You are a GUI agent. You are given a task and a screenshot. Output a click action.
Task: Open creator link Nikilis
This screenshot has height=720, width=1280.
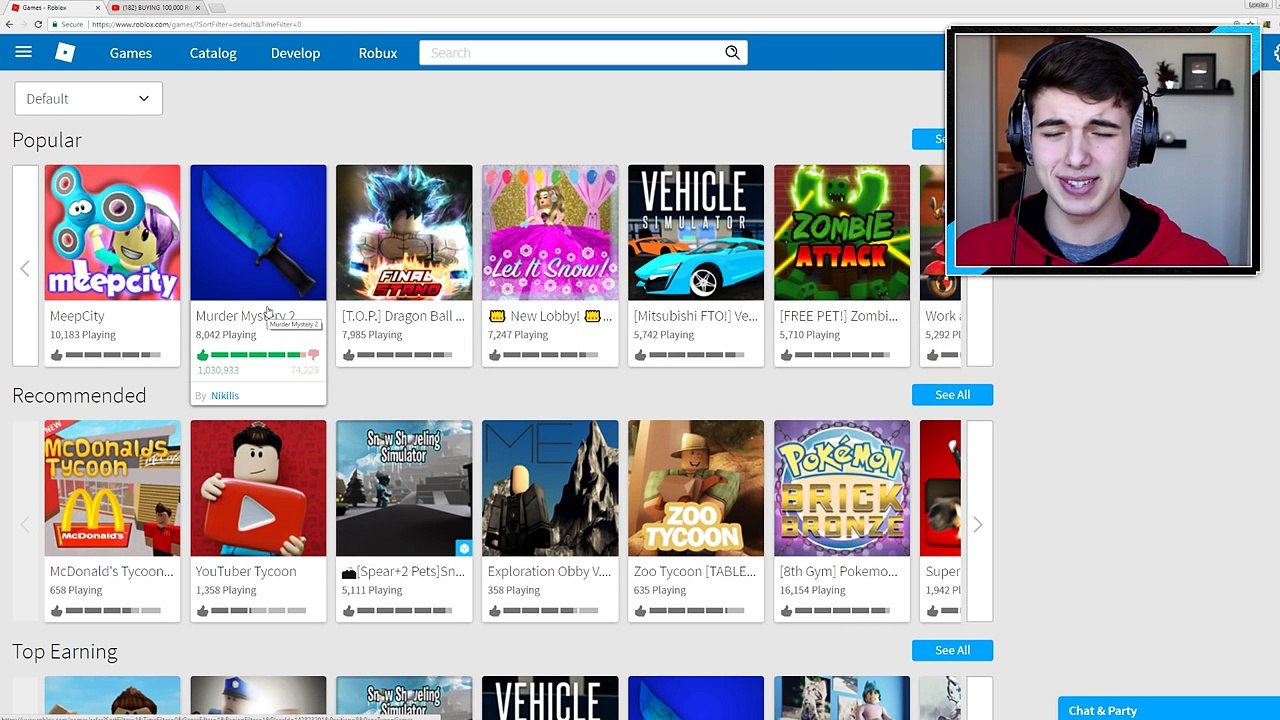[x=225, y=396]
